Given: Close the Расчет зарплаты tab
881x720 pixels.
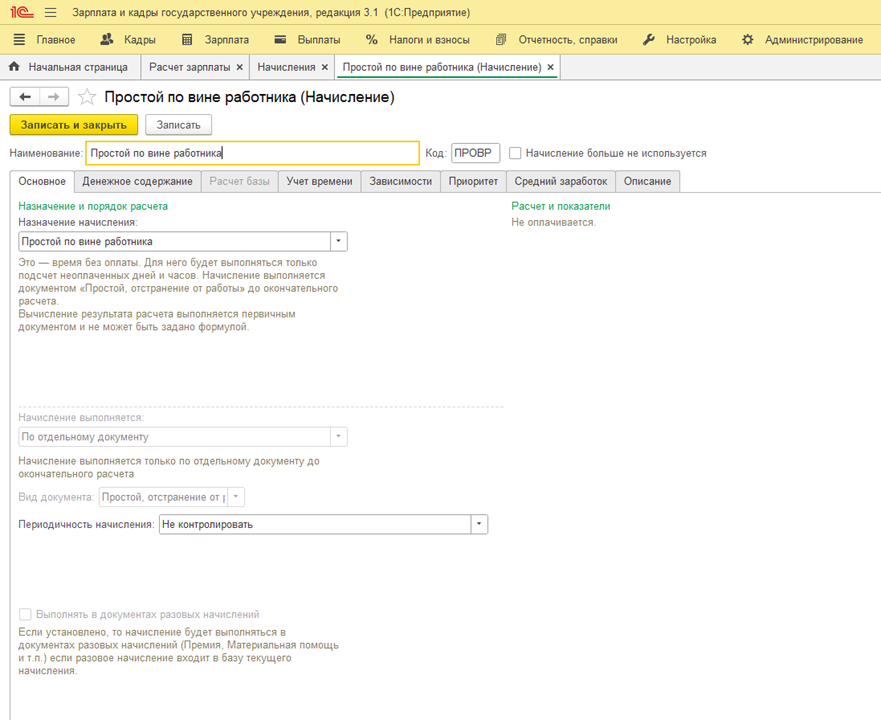Looking at the screenshot, I should (x=240, y=67).
